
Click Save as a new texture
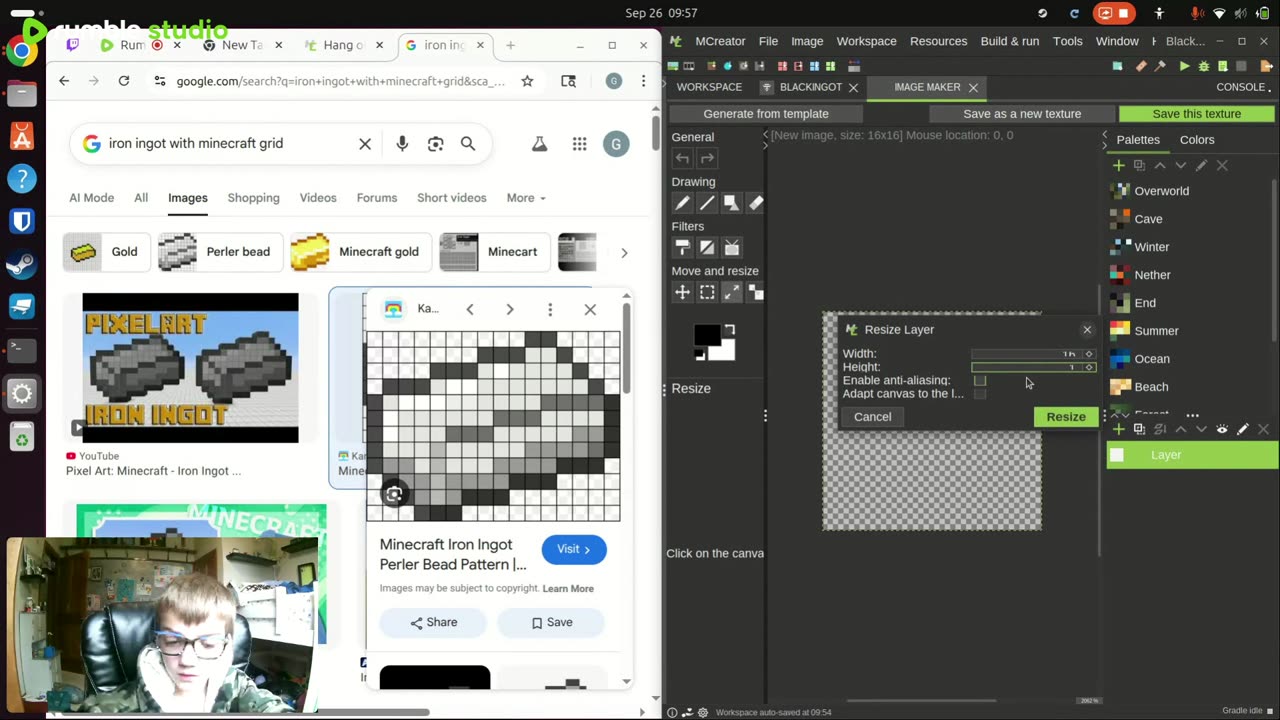click(x=1022, y=114)
